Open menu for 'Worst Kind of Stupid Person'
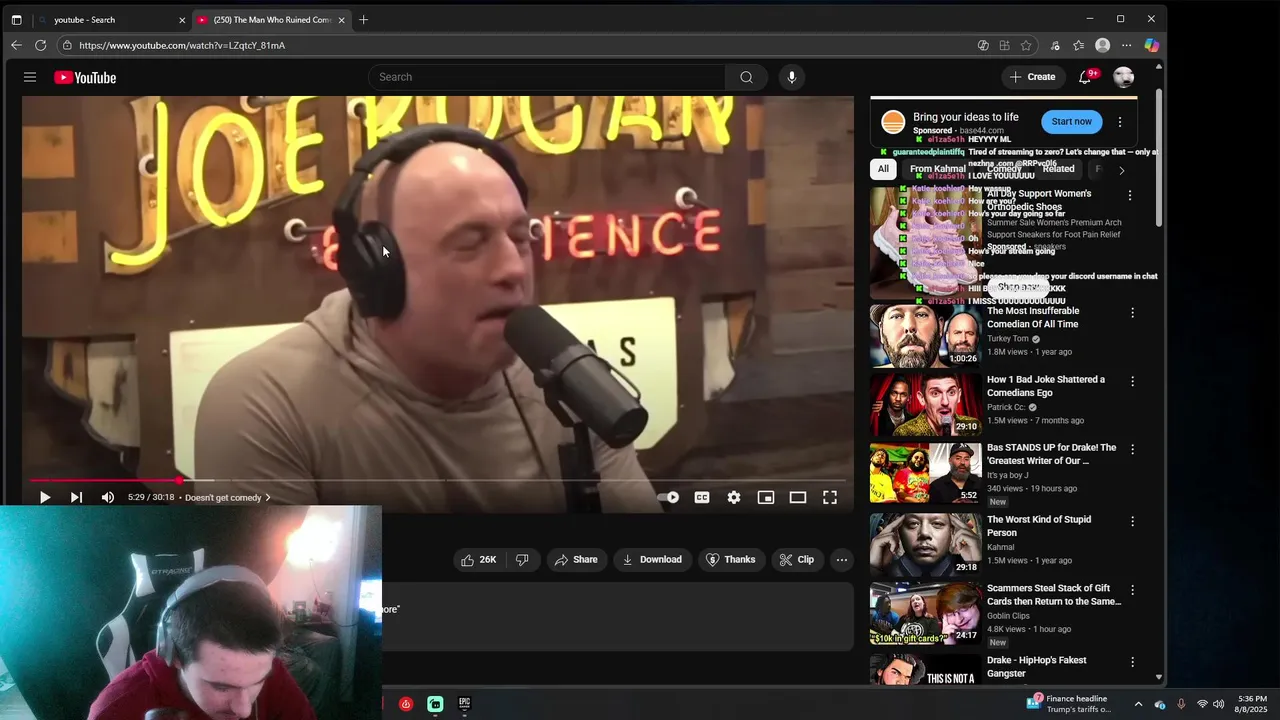Screen dimensions: 1280x720 coord(1132,521)
